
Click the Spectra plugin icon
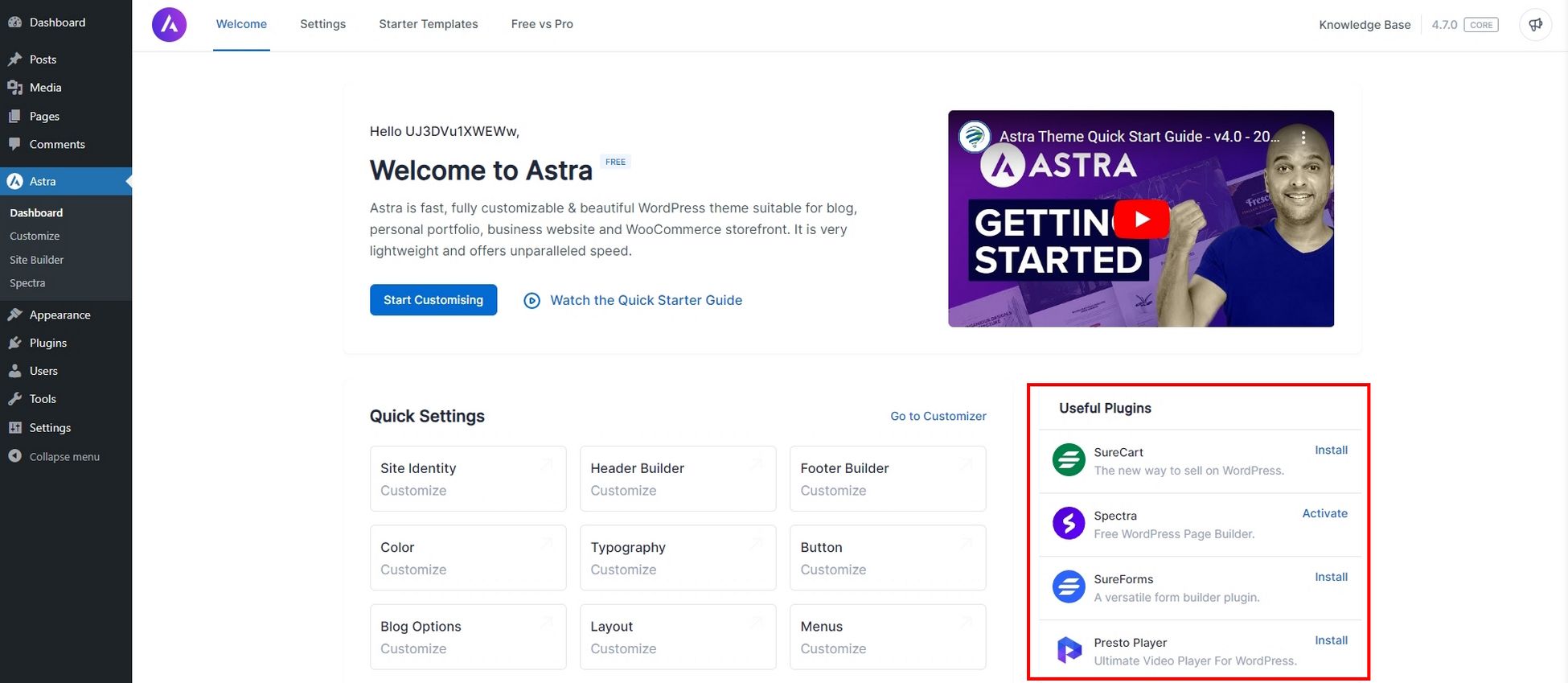1069,524
